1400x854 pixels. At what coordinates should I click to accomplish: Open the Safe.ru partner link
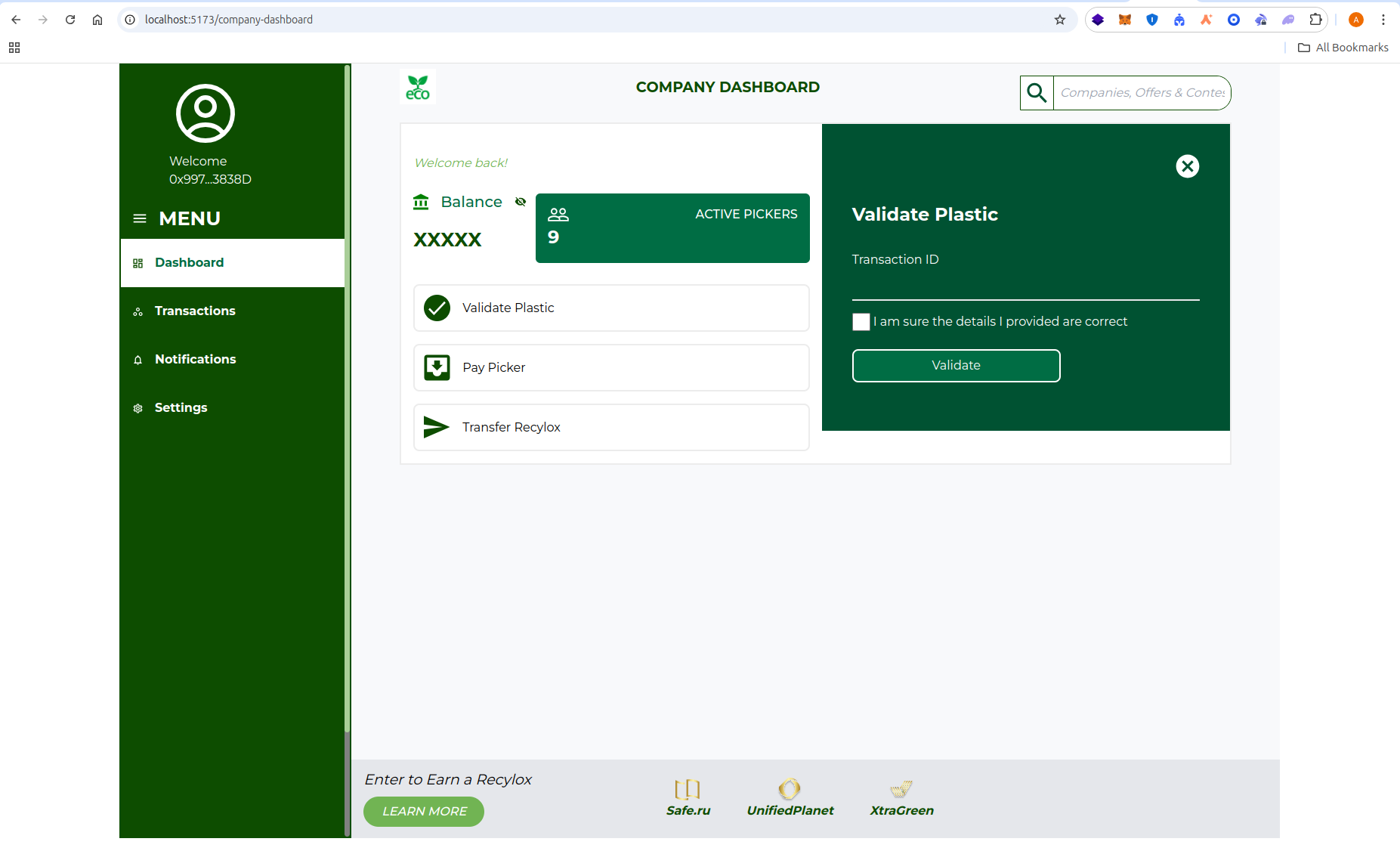pos(688,799)
